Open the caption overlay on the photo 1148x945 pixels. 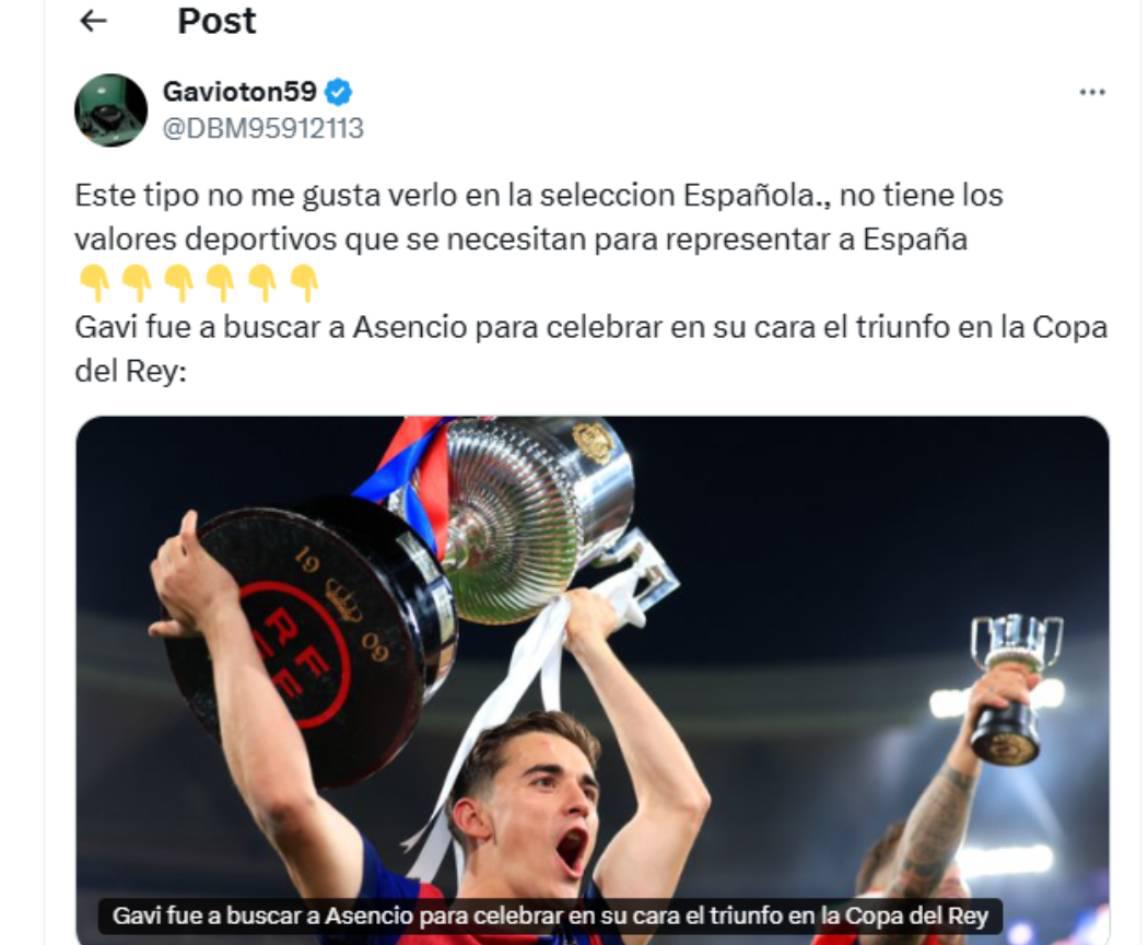[550, 916]
